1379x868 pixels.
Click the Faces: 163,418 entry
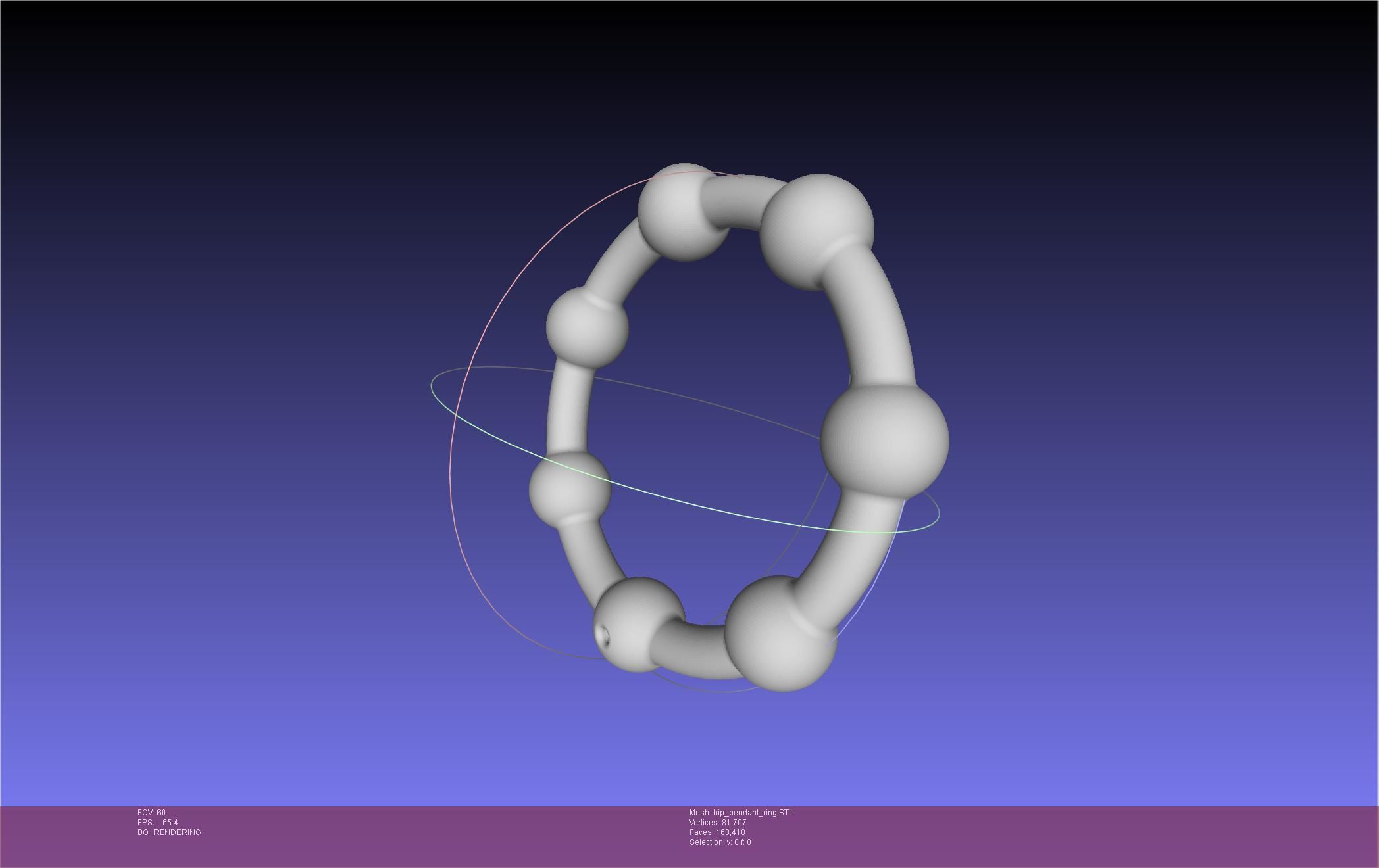(x=717, y=832)
